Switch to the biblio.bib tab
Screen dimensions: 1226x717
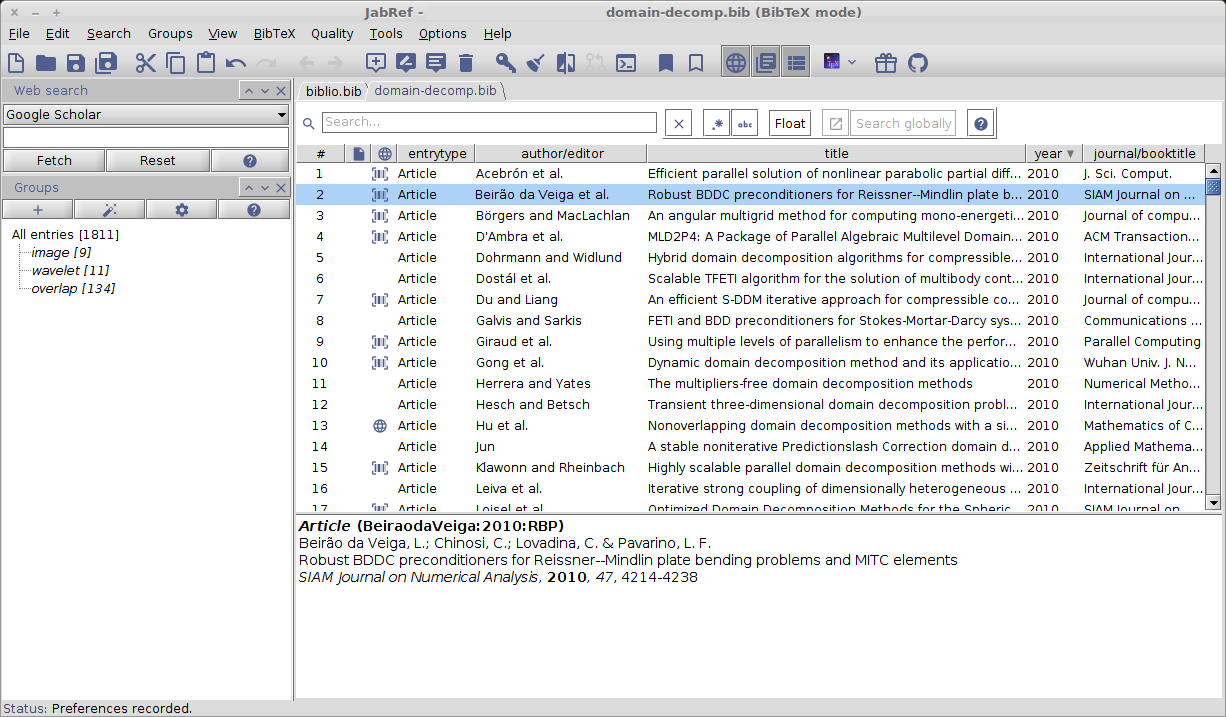point(333,91)
